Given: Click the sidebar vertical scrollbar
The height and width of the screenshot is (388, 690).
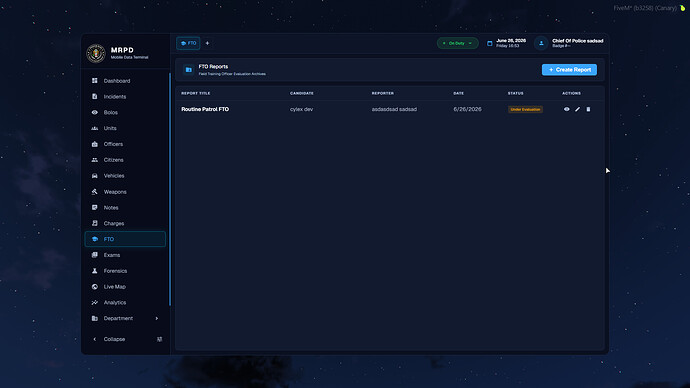Looking at the screenshot, I should (x=169, y=189).
